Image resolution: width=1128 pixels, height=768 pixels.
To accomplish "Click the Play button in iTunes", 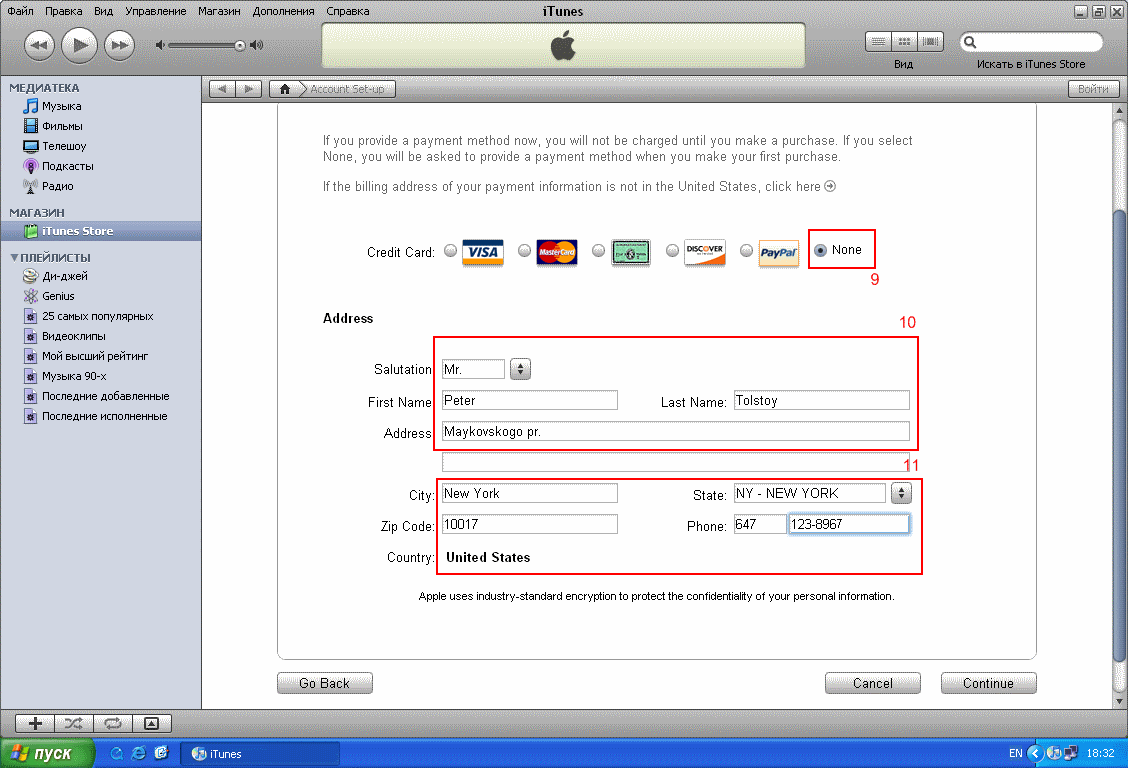I will point(79,45).
